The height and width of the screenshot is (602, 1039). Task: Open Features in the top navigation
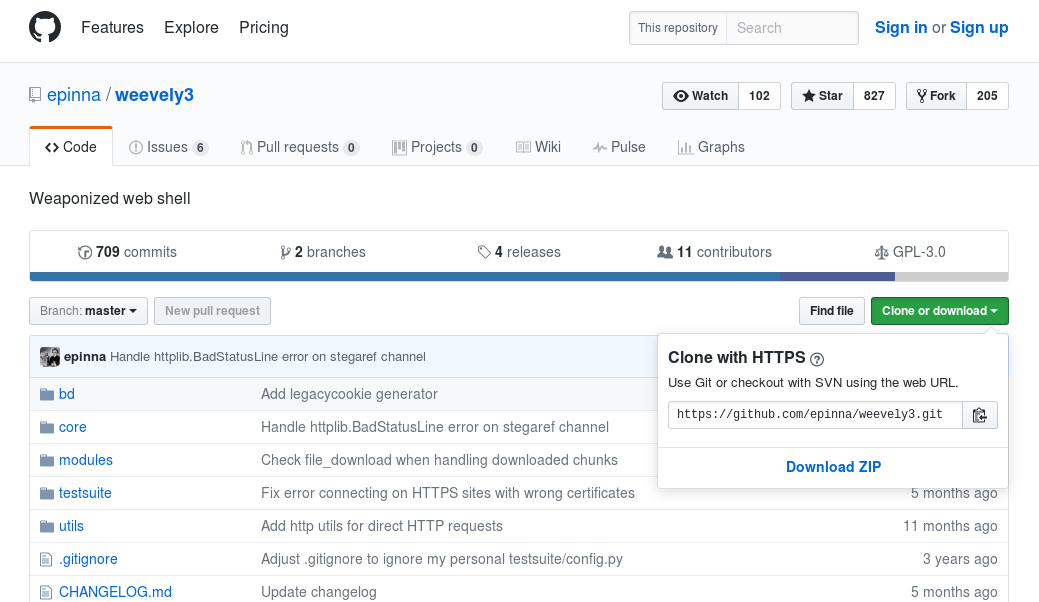pyautogui.click(x=113, y=28)
